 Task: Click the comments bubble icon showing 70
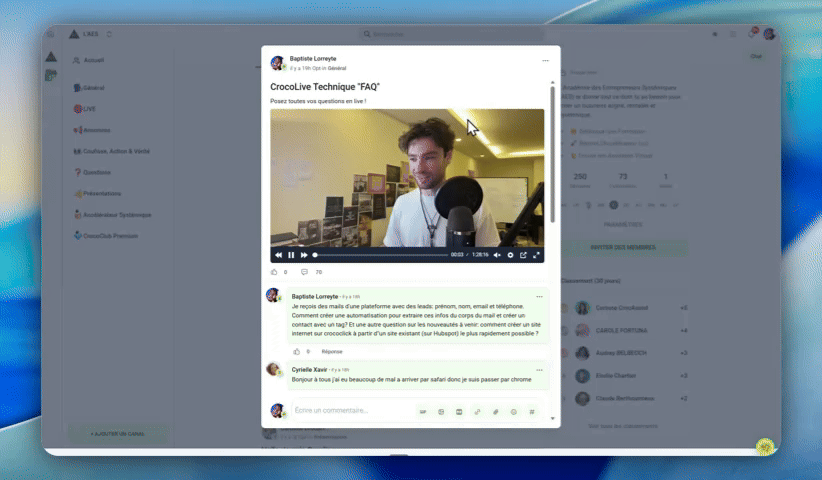[304, 272]
